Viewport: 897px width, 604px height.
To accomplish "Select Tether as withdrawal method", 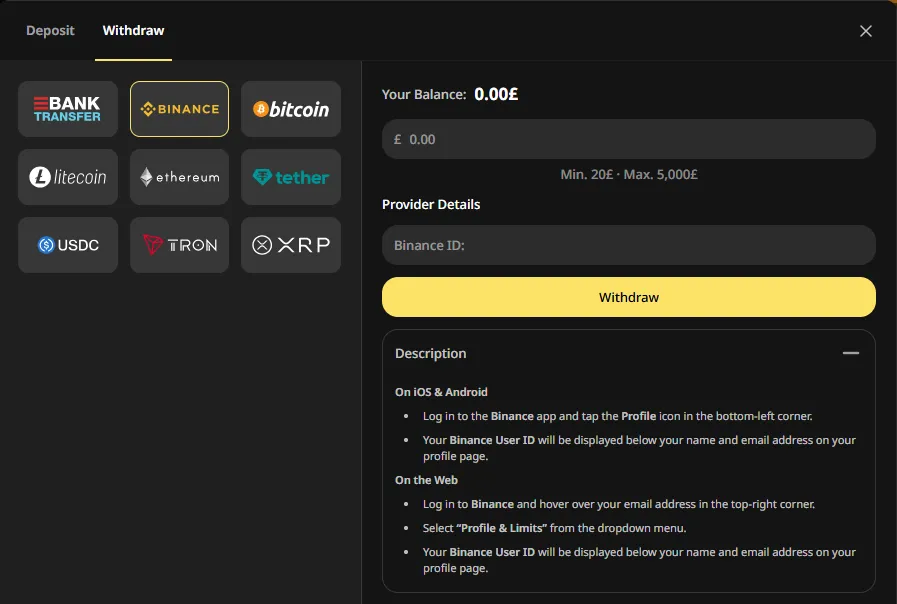I will tap(291, 177).
